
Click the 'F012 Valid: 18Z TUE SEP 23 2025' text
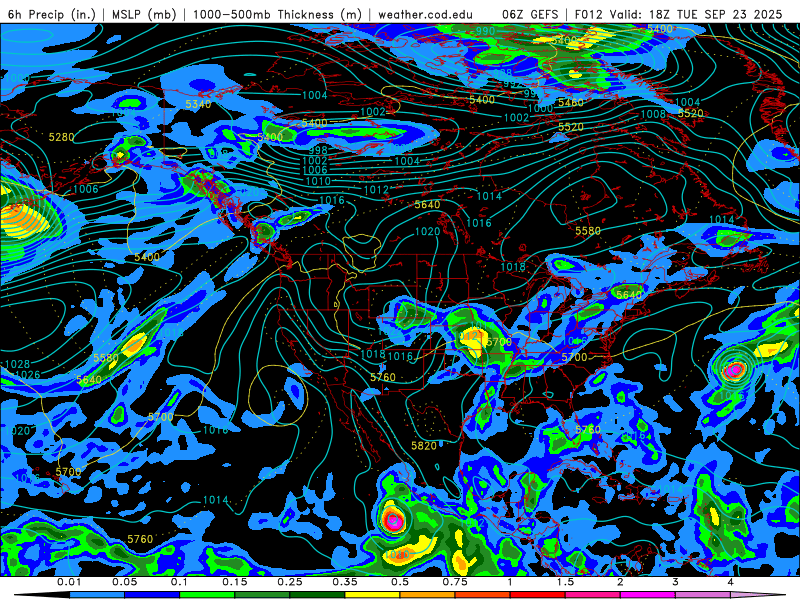point(678,14)
